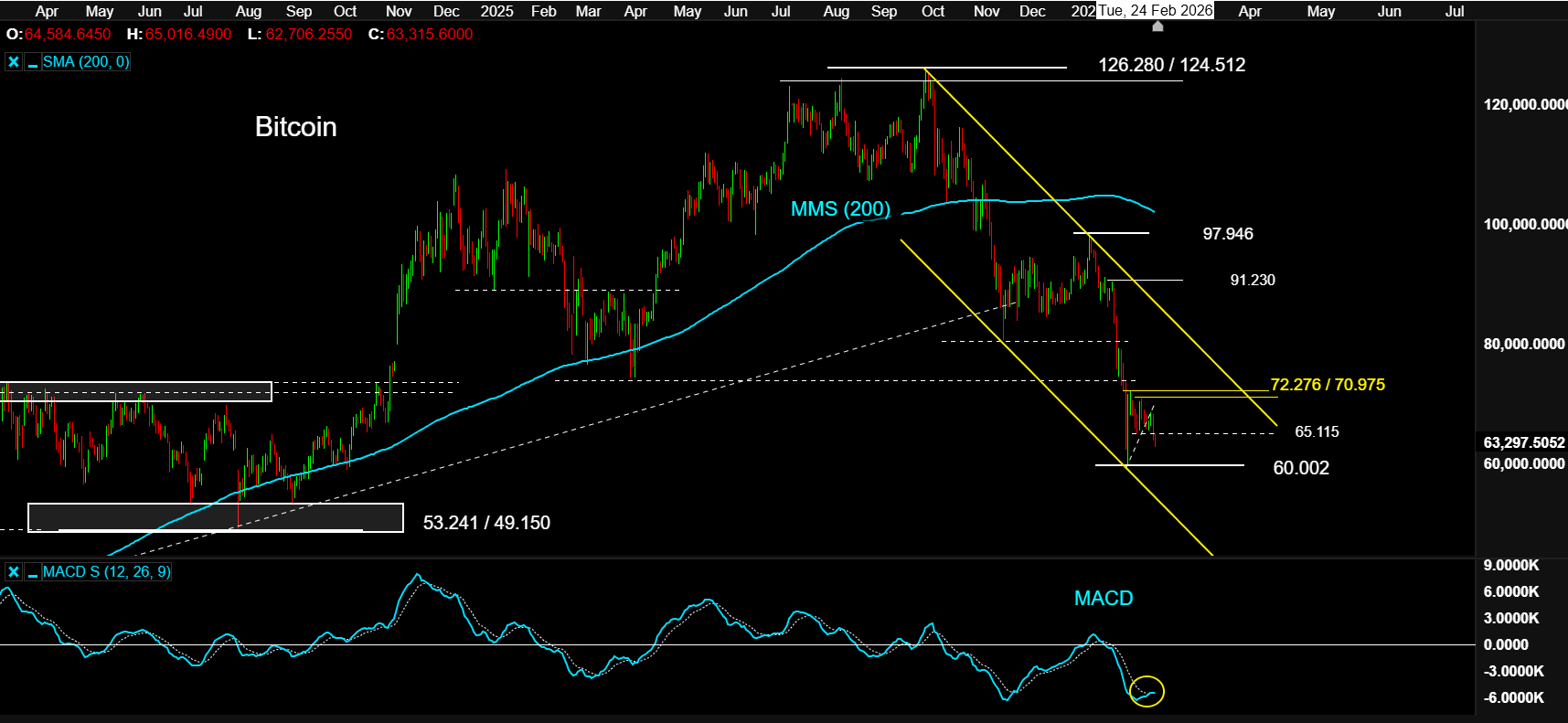Click the triangle marker below the date label

point(1157,27)
